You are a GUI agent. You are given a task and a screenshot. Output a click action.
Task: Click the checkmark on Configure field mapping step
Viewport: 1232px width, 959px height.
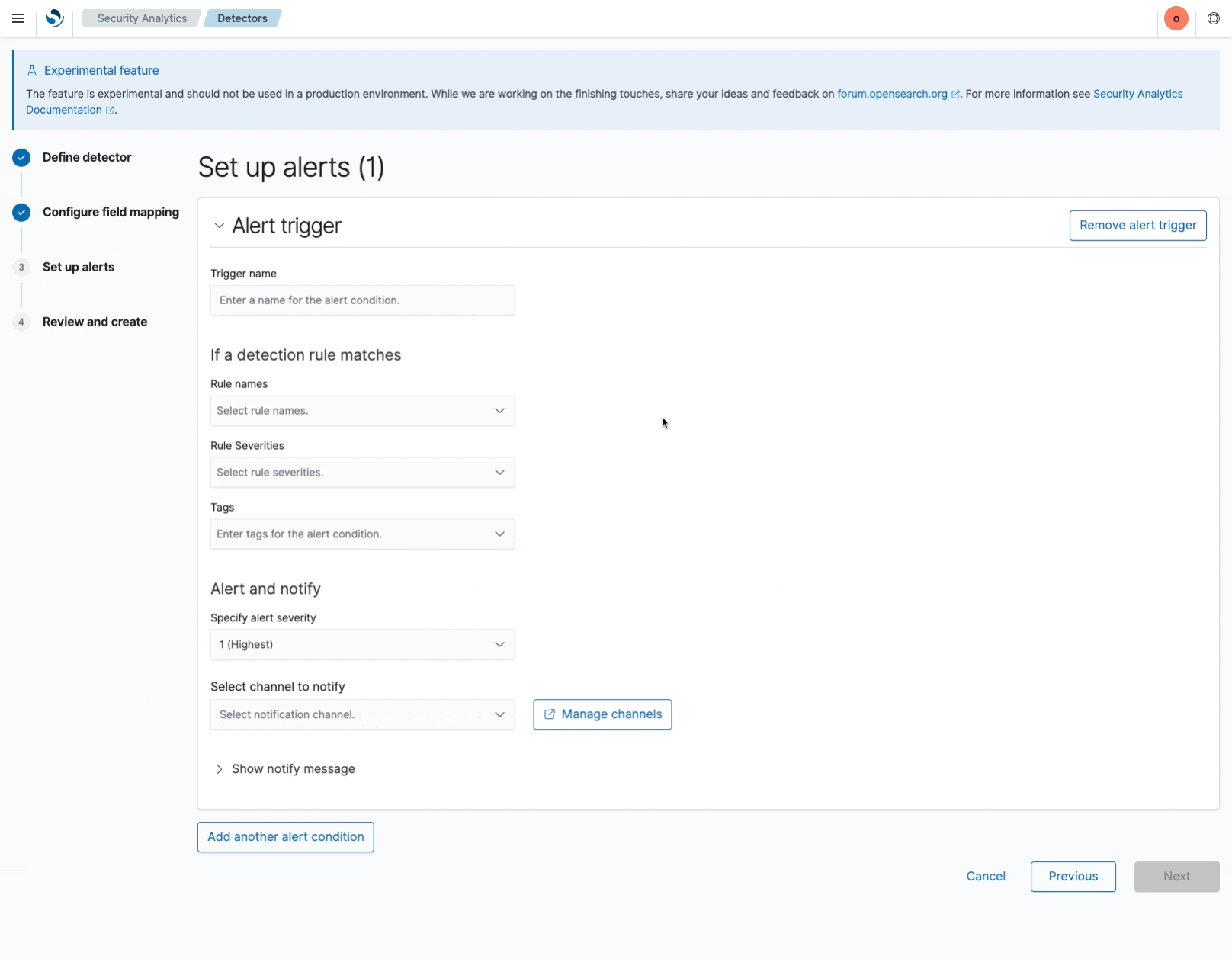[x=21, y=213]
